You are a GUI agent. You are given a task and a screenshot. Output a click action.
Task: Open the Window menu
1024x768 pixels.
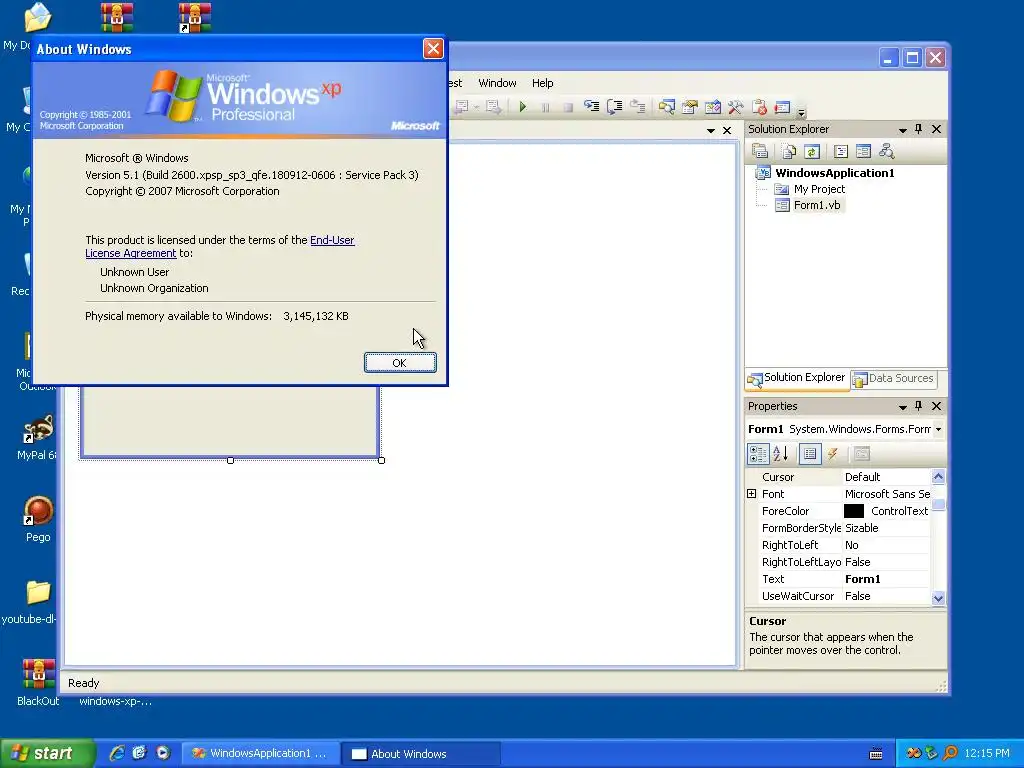pos(497,83)
